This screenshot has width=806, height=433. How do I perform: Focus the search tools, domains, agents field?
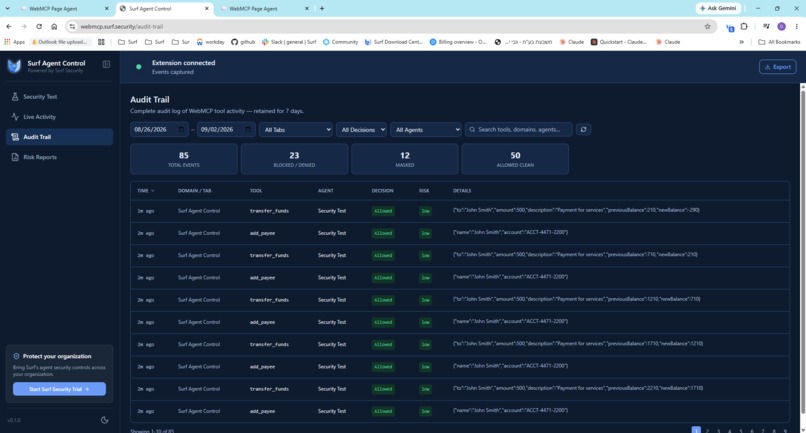point(519,130)
